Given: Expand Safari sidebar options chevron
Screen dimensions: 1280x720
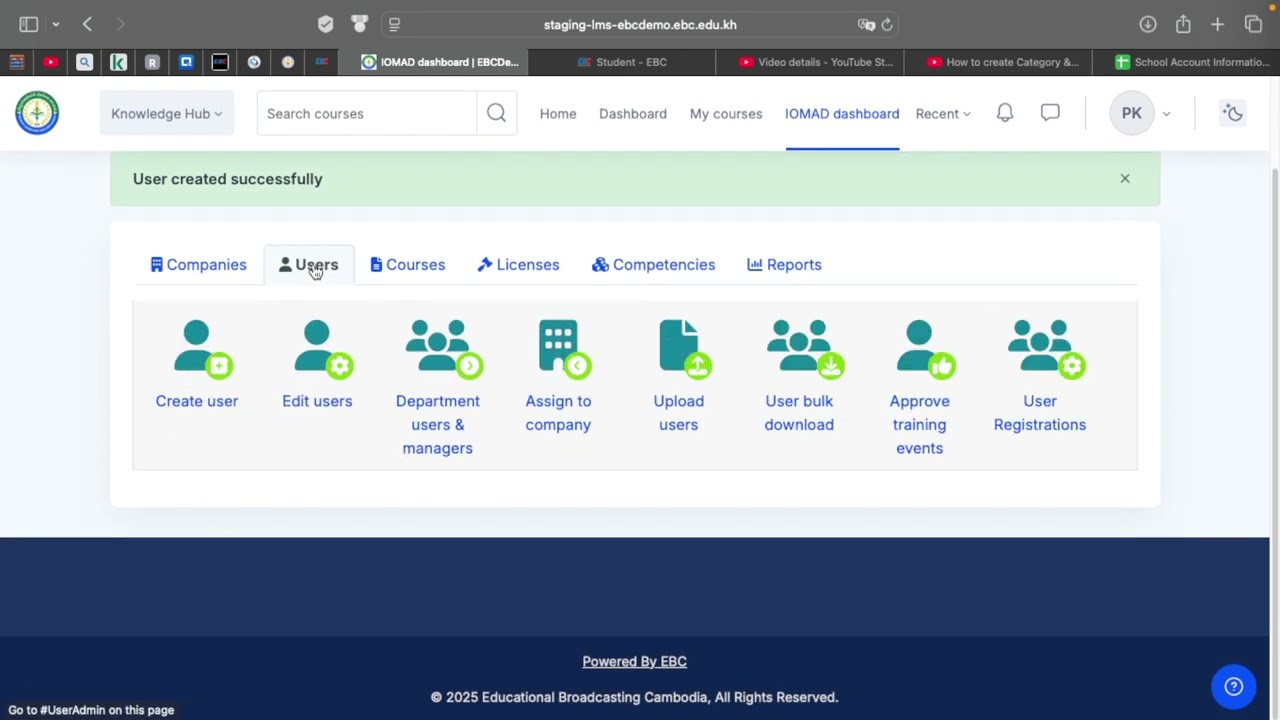Looking at the screenshot, I should click(x=56, y=24).
